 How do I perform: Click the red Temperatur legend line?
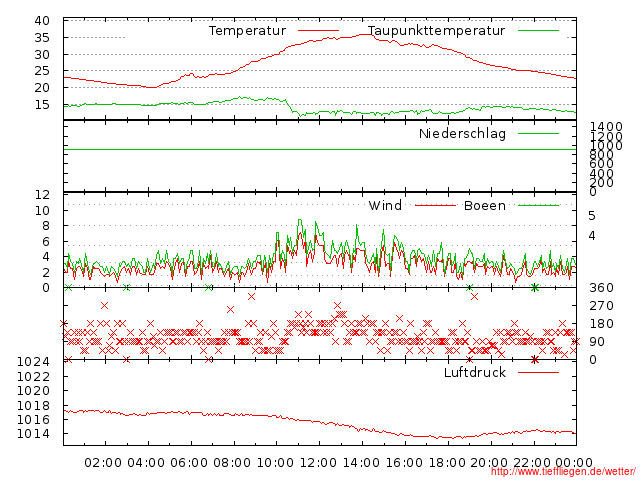tap(319, 31)
